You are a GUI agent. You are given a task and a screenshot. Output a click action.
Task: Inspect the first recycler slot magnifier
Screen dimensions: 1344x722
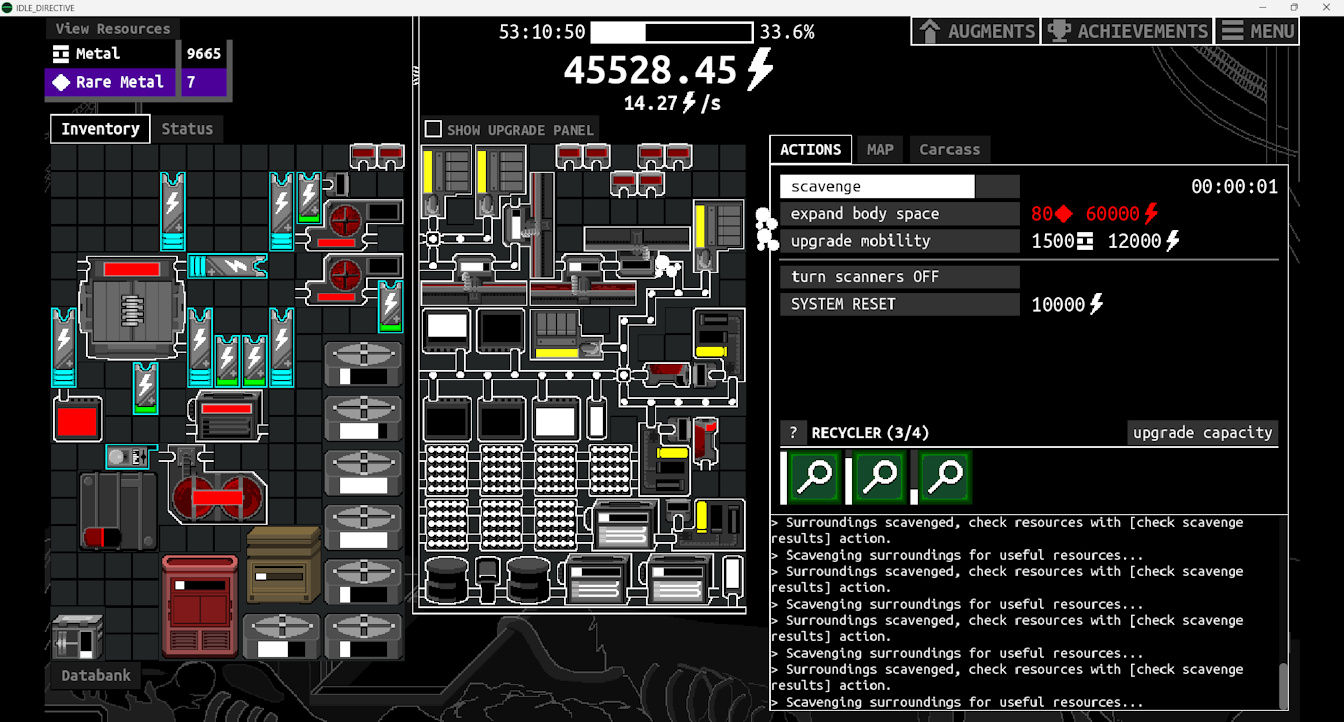click(813, 477)
